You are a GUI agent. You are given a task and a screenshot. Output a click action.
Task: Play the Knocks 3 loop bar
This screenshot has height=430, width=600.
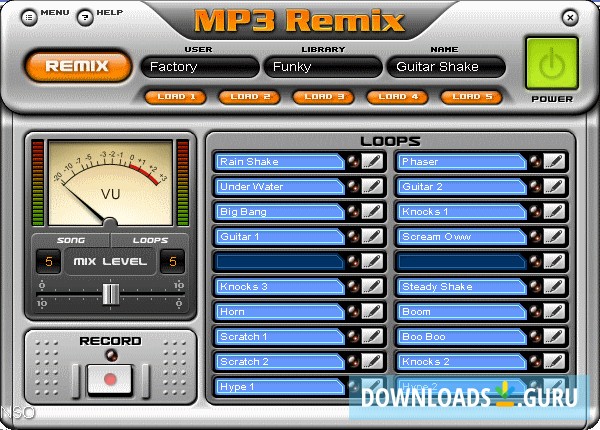[x=279, y=287]
